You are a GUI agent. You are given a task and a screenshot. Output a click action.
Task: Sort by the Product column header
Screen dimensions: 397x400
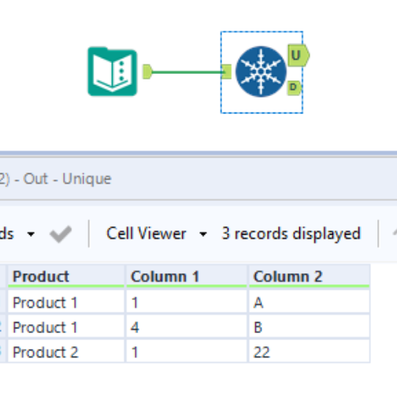pos(66,277)
